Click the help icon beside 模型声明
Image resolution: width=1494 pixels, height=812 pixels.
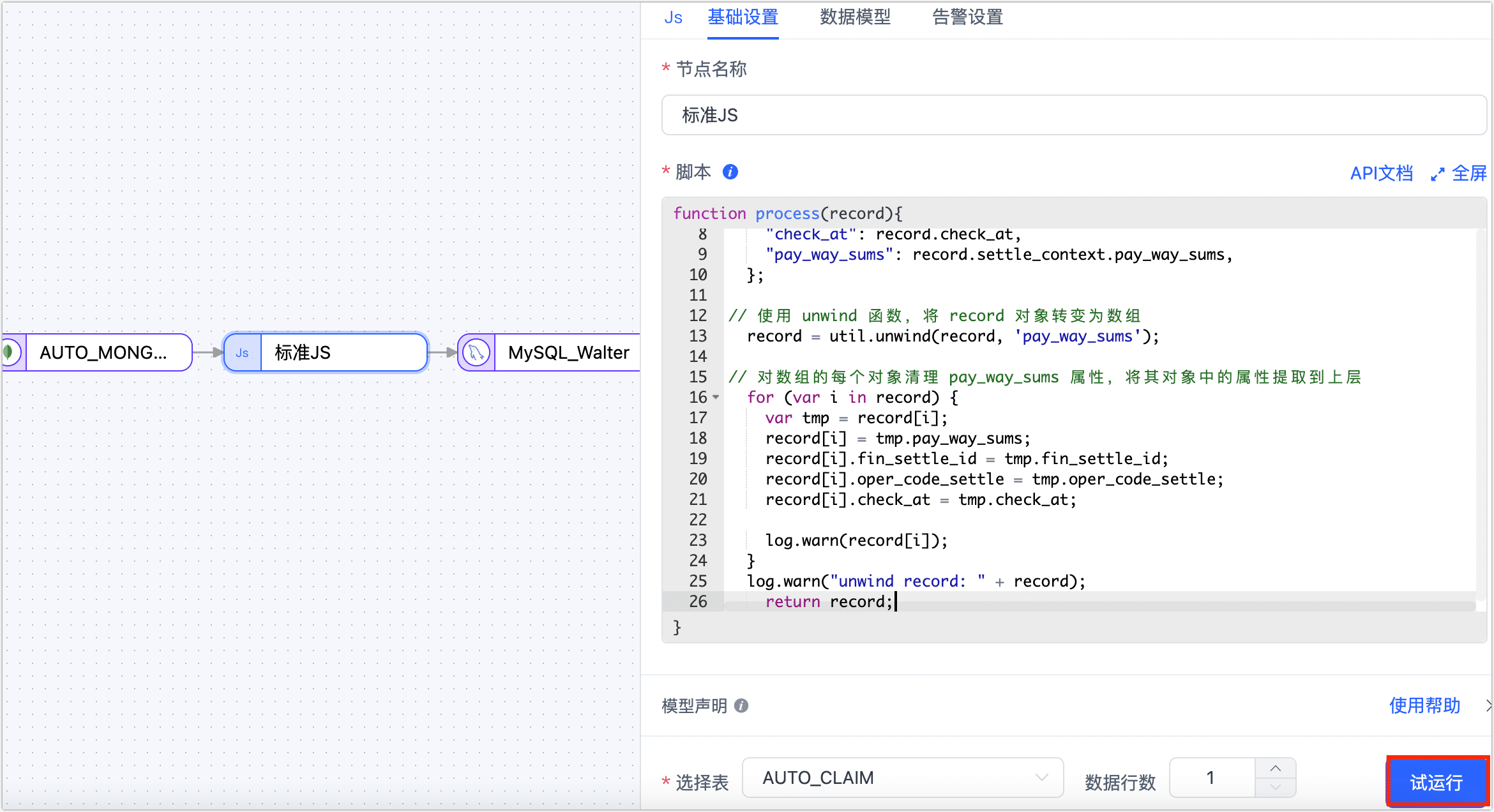click(x=741, y=705)
